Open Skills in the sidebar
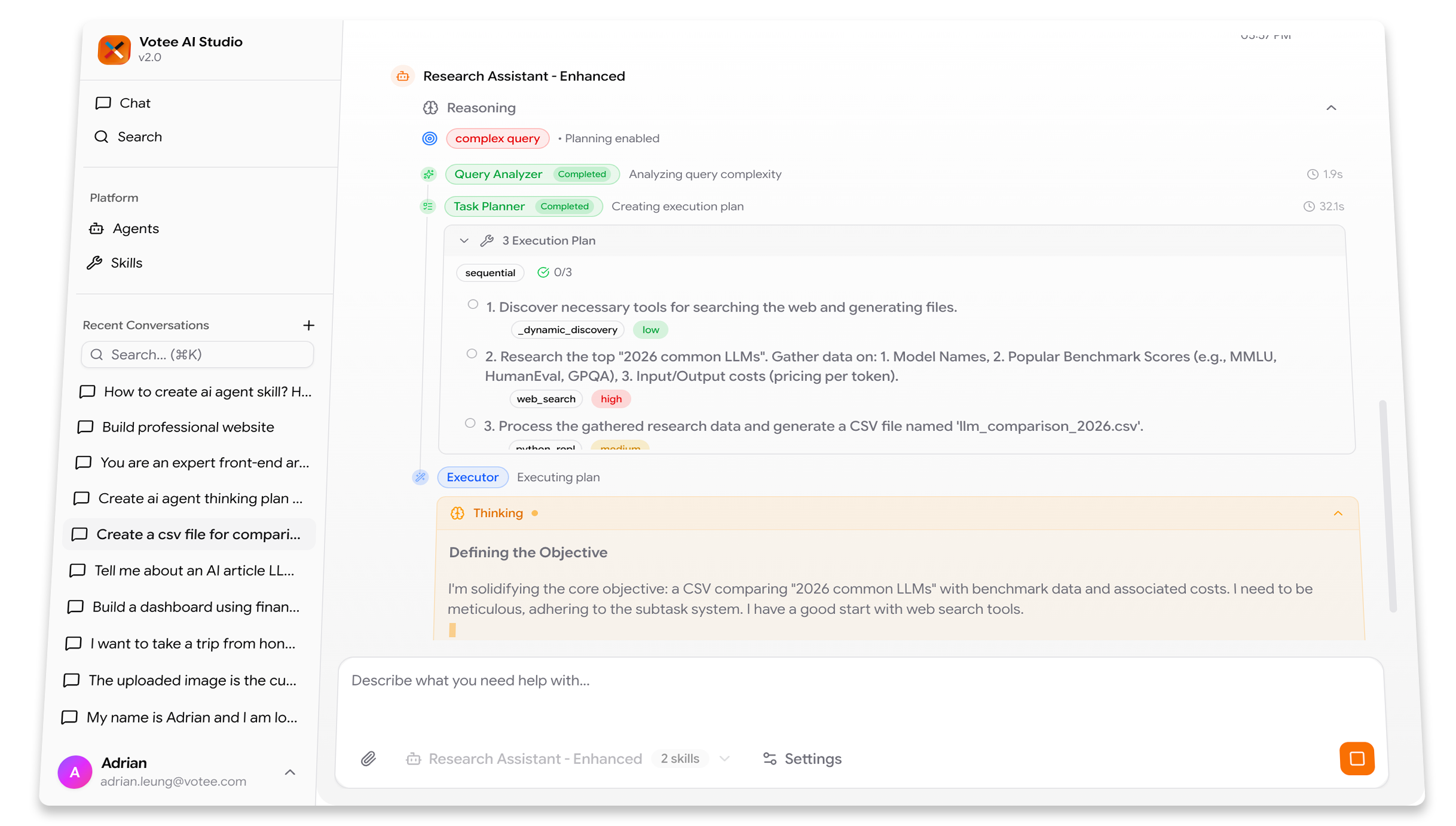This screenshot has height=826, width=1456. [x=126, y=263]
